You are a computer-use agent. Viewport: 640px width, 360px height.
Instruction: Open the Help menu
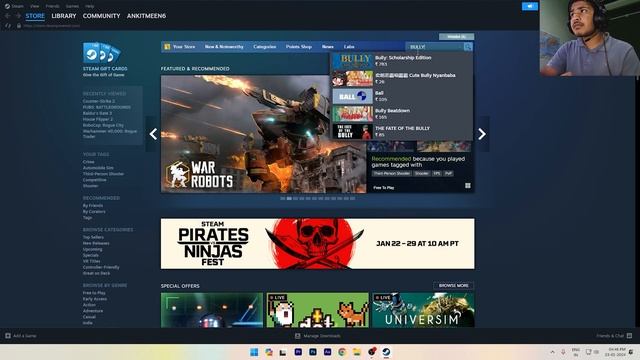coord(90,6)
